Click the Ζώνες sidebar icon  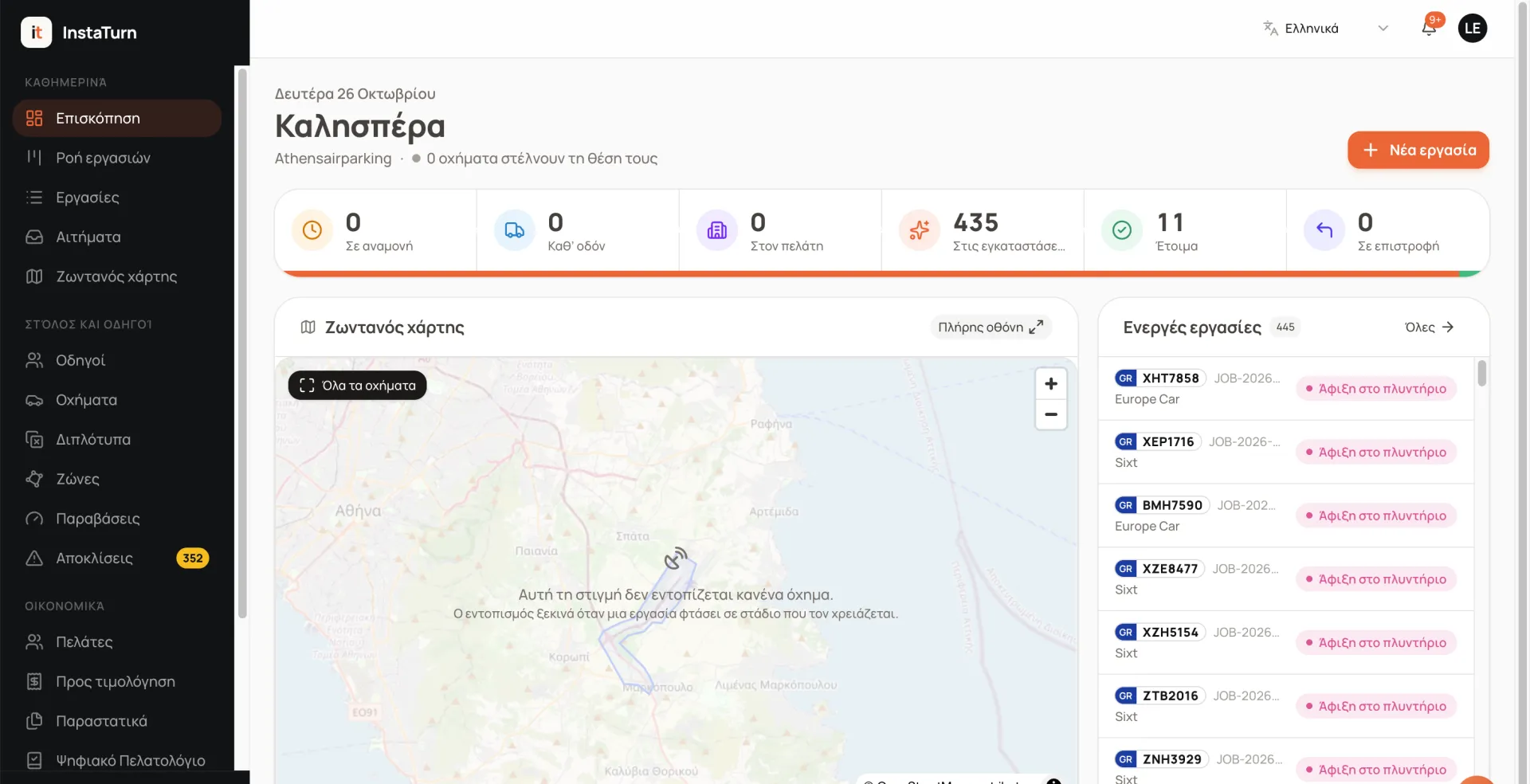(34, 479)
